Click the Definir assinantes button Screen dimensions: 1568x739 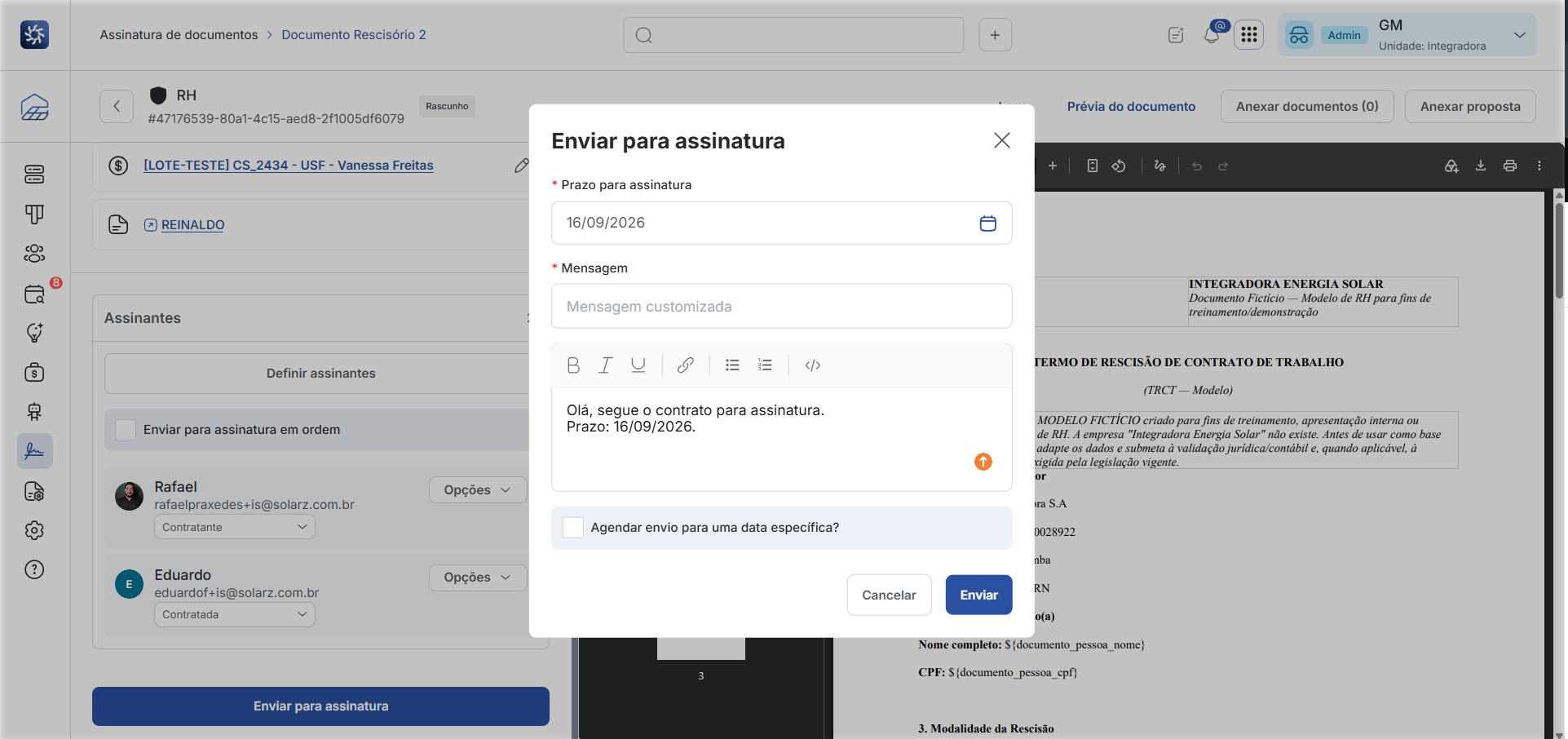click(x=320, y=373)
